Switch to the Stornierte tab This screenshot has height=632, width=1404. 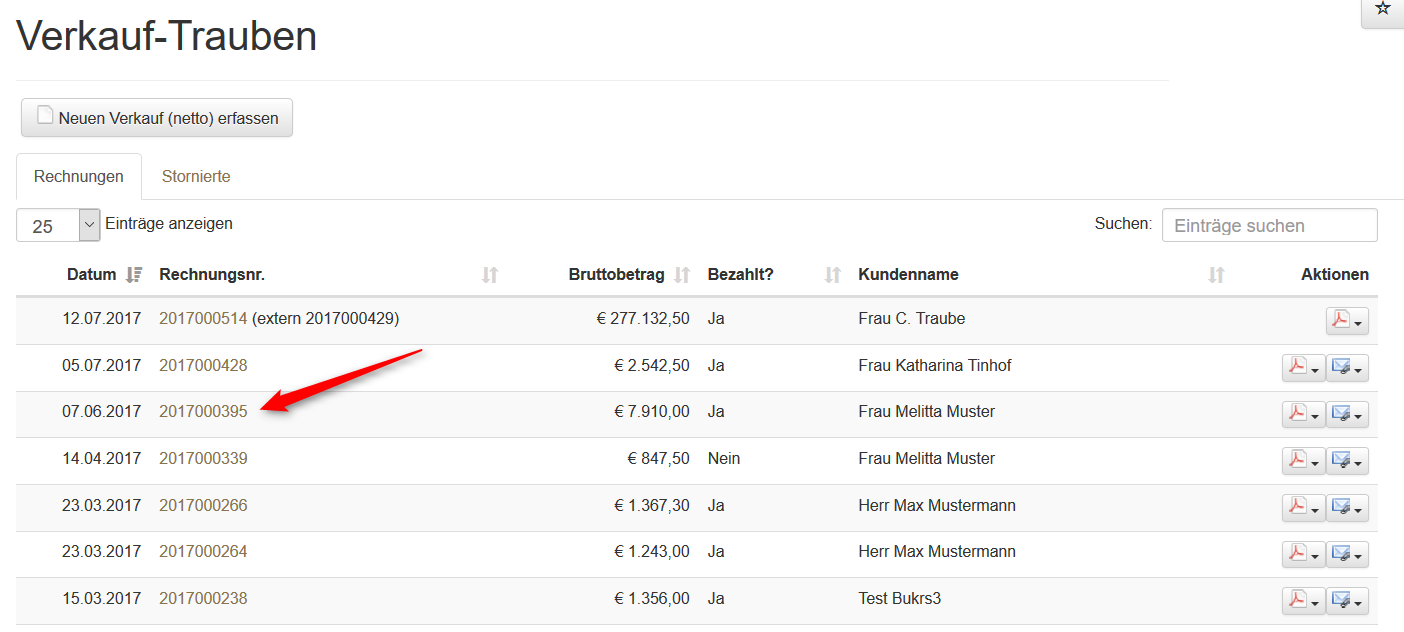[196, 177]
